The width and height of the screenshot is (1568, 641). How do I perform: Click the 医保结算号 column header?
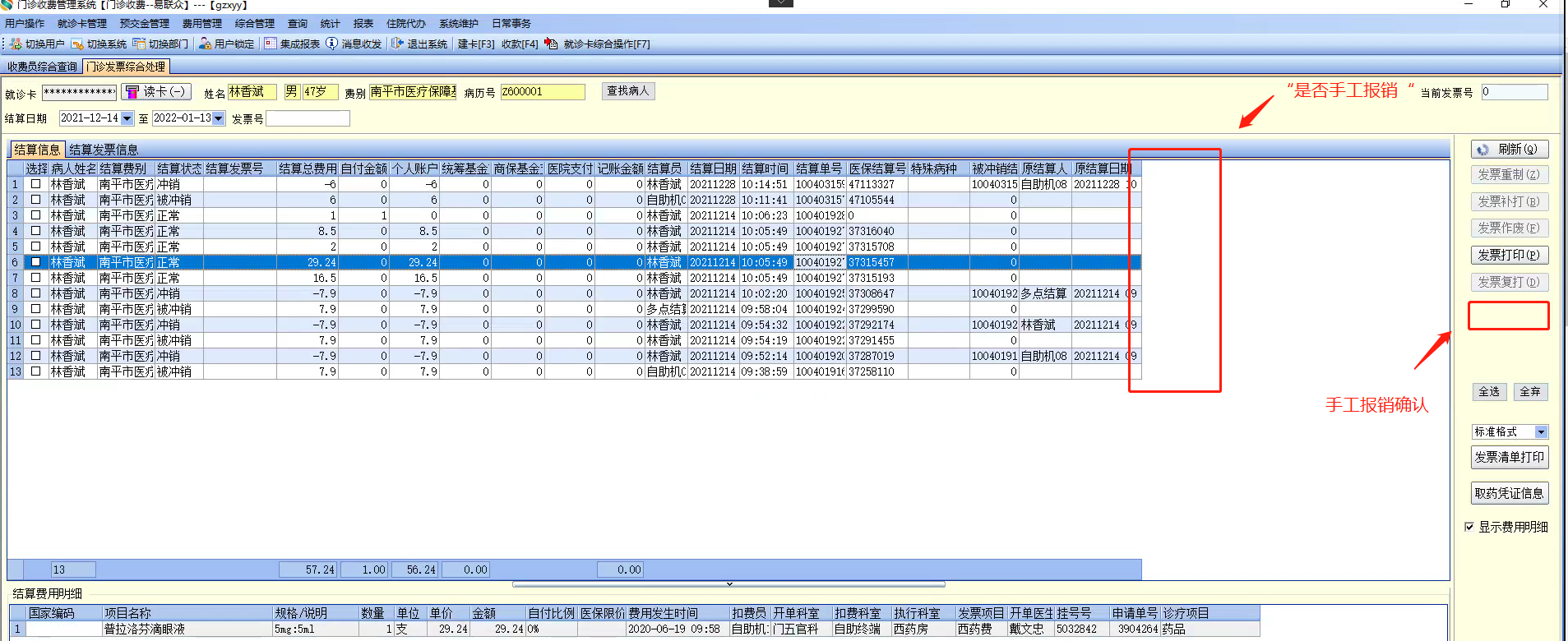coord(877,168)
